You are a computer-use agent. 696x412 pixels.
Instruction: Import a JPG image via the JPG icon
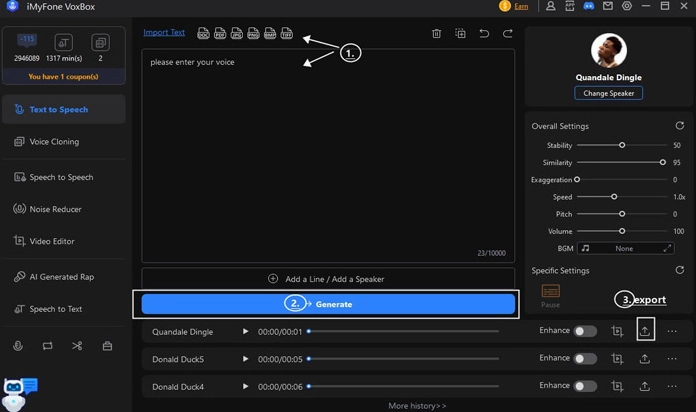[237, 33]
